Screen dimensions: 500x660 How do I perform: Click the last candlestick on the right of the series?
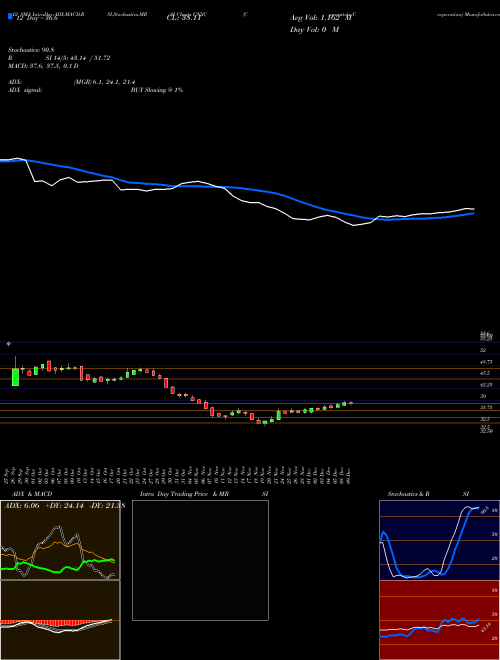[x=351, y=403]
